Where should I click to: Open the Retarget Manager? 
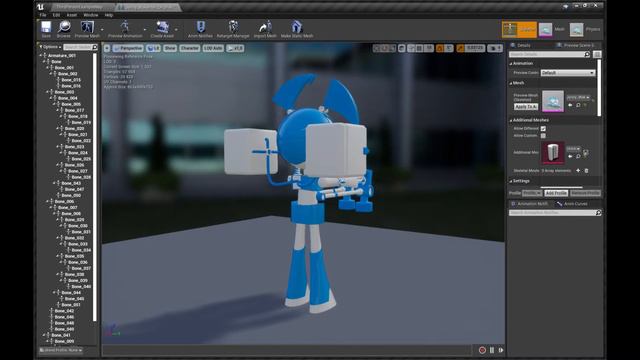233,28
